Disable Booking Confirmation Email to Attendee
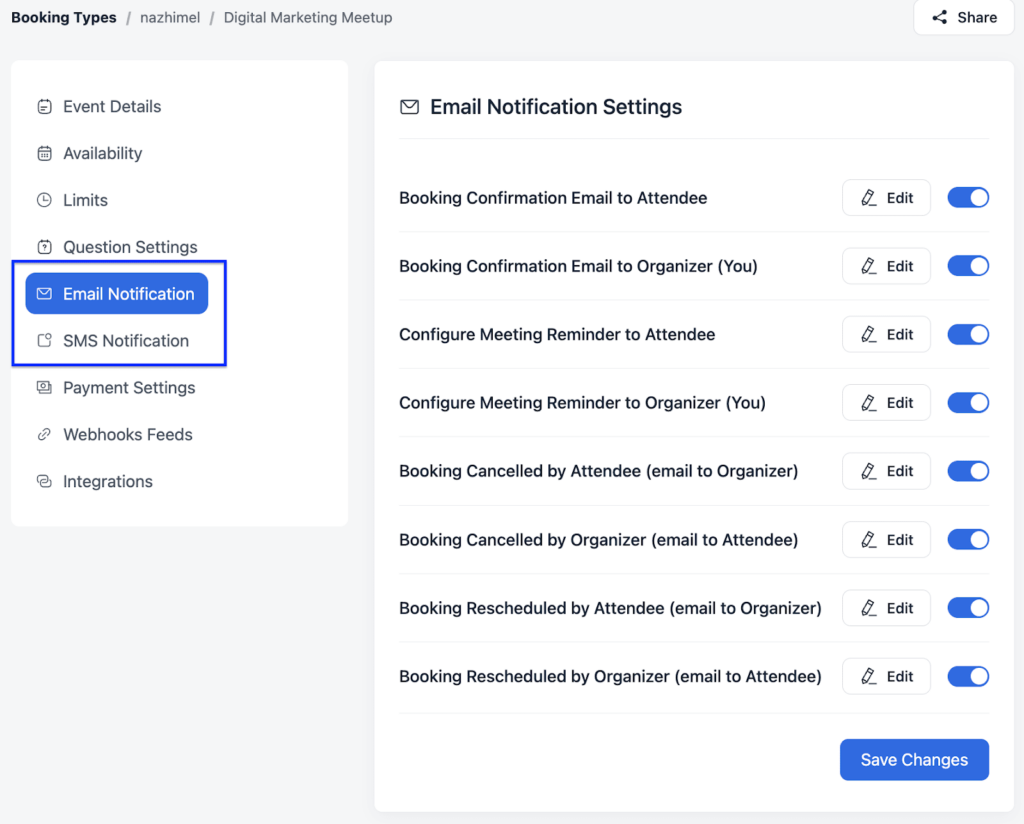Viewport: 1024px width, 824px height. pyautogui.click(x=968, y=197)
